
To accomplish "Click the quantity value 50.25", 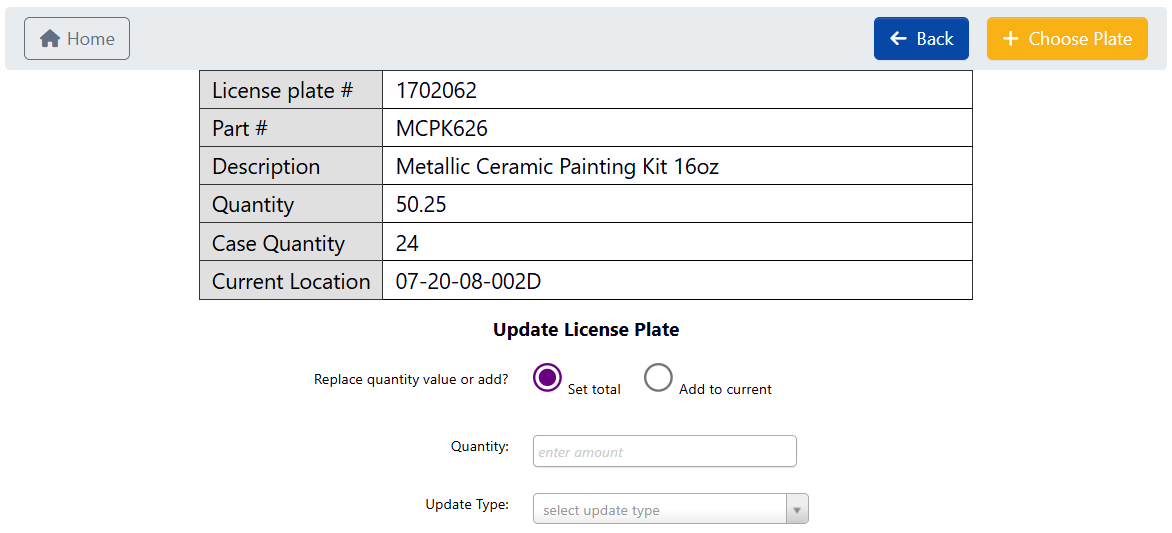I will pyautogui.click(x=421, y=205).
